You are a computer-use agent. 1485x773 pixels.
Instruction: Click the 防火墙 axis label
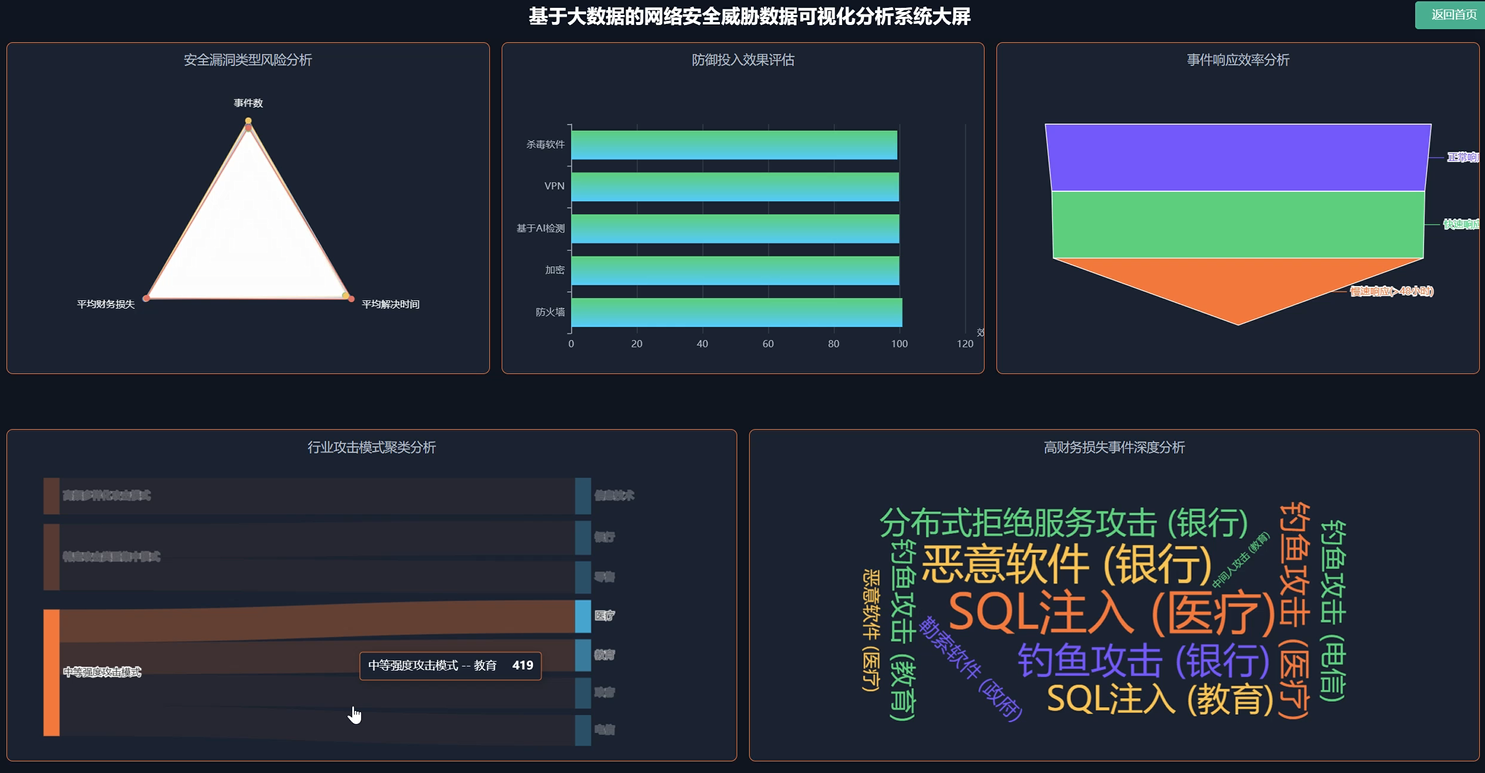click(550, 312)
